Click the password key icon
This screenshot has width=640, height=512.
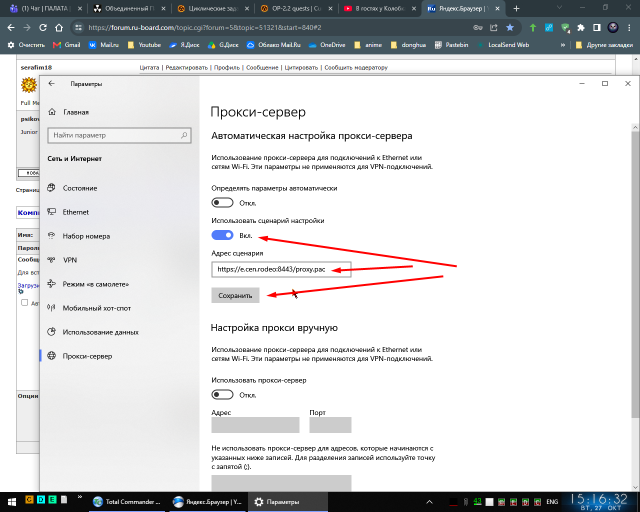[478, 27]
